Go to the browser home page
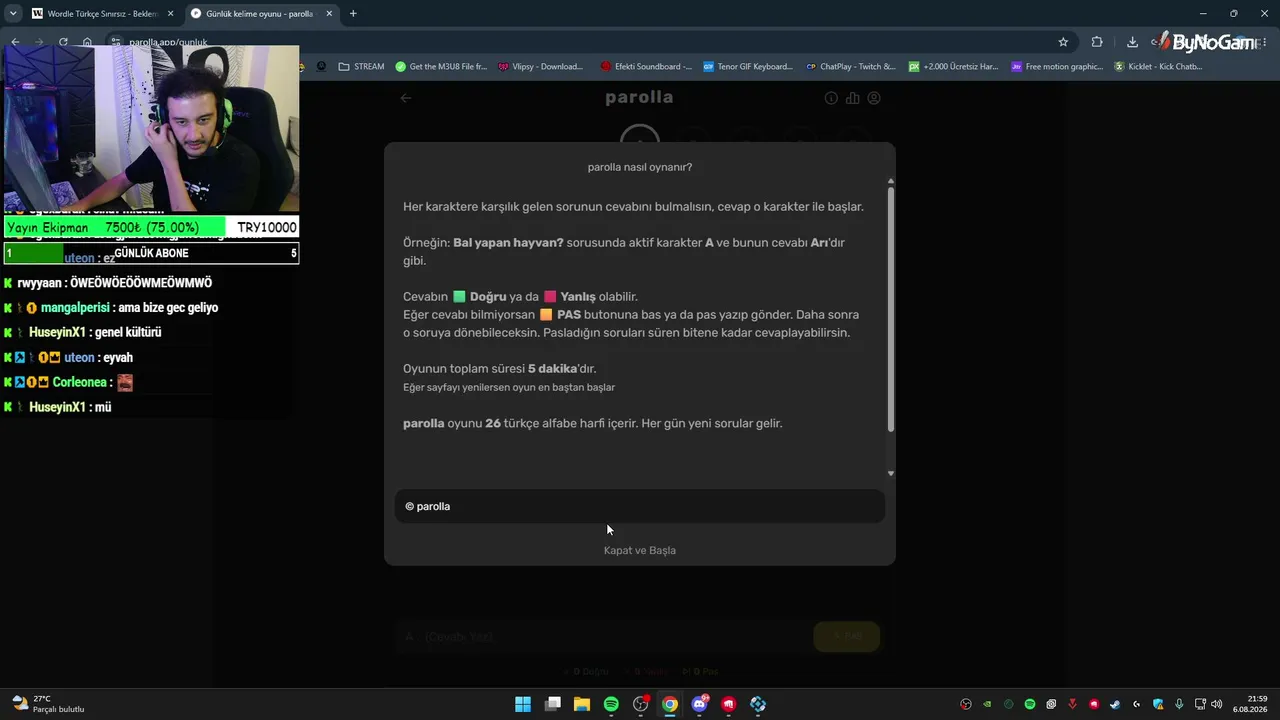 87,42
